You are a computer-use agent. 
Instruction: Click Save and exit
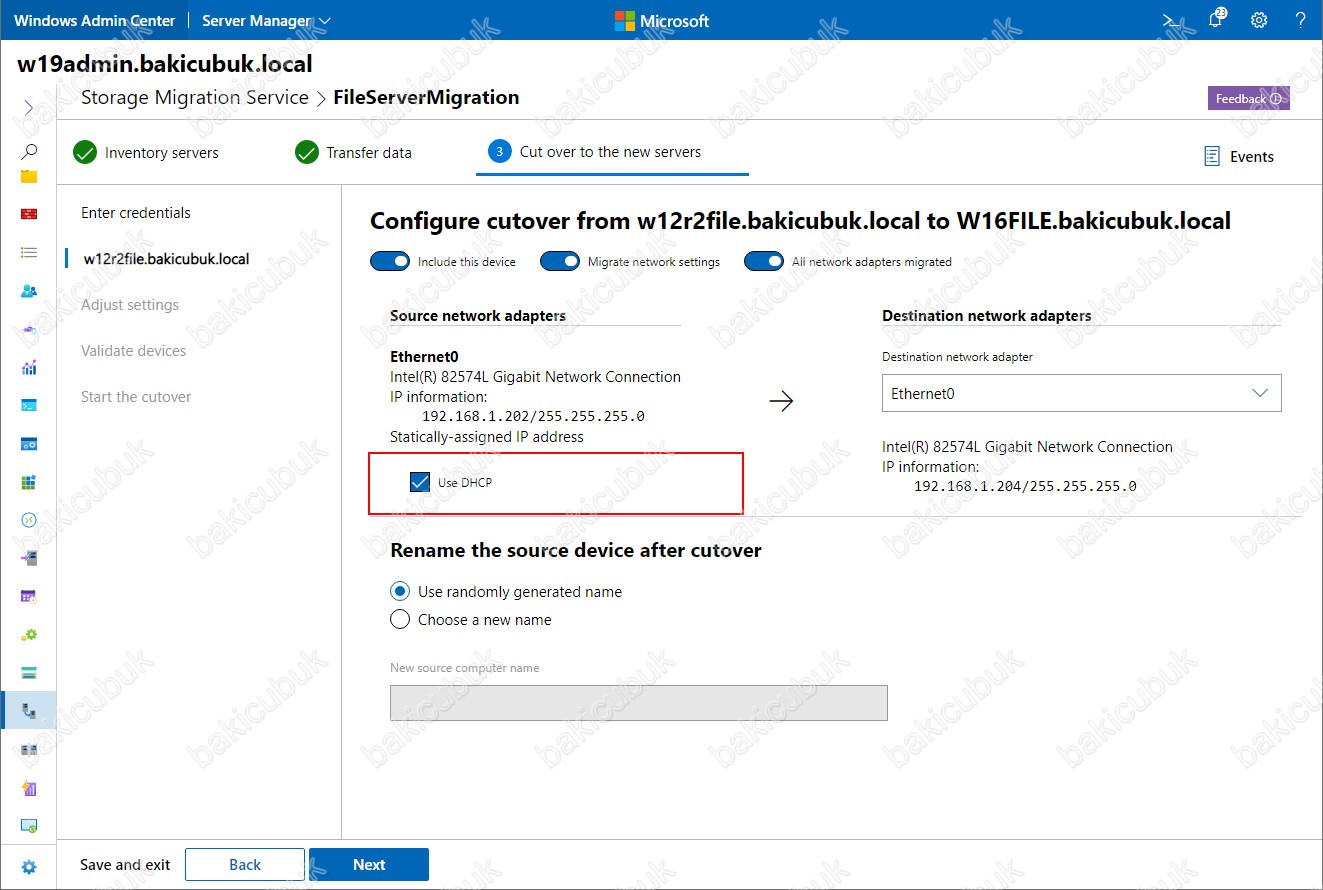[x=125, y=865]
